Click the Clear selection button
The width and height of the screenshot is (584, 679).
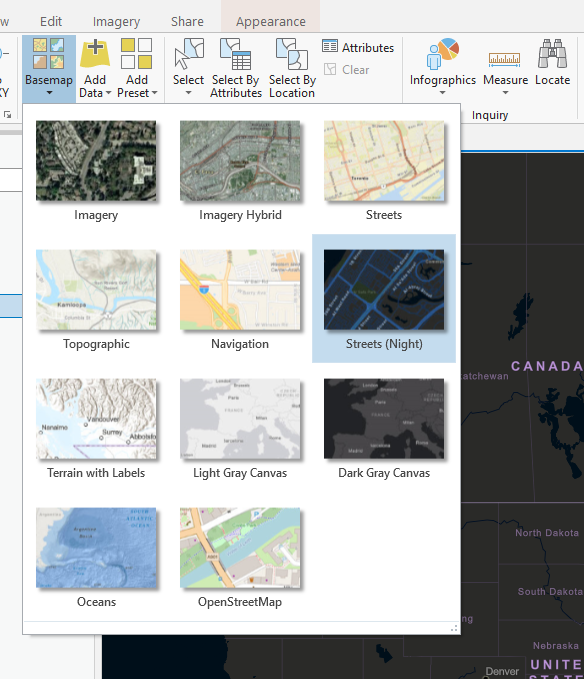(x=347, y=69)
